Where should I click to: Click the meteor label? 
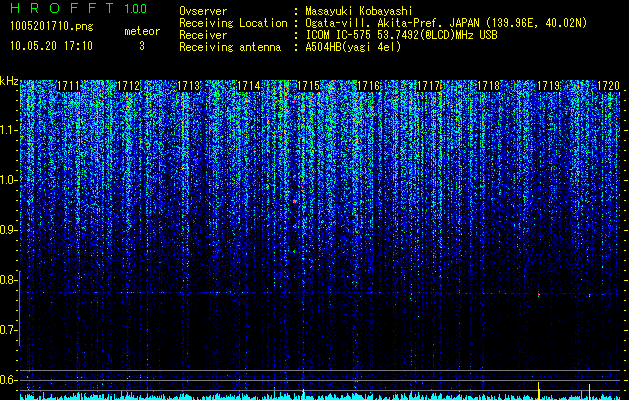[142, 31]
